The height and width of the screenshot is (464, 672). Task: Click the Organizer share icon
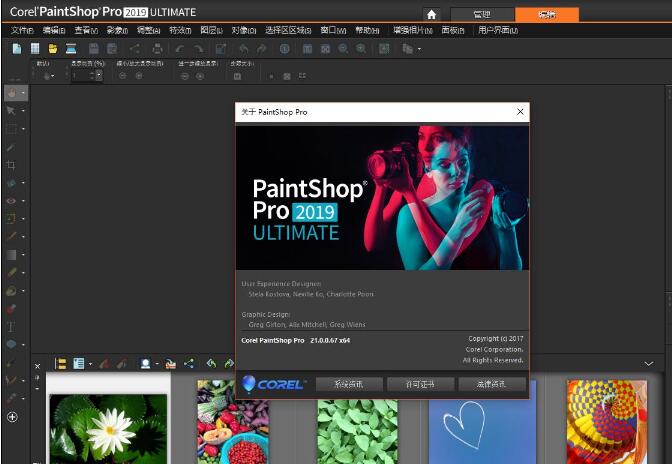(x=189, y=364)
